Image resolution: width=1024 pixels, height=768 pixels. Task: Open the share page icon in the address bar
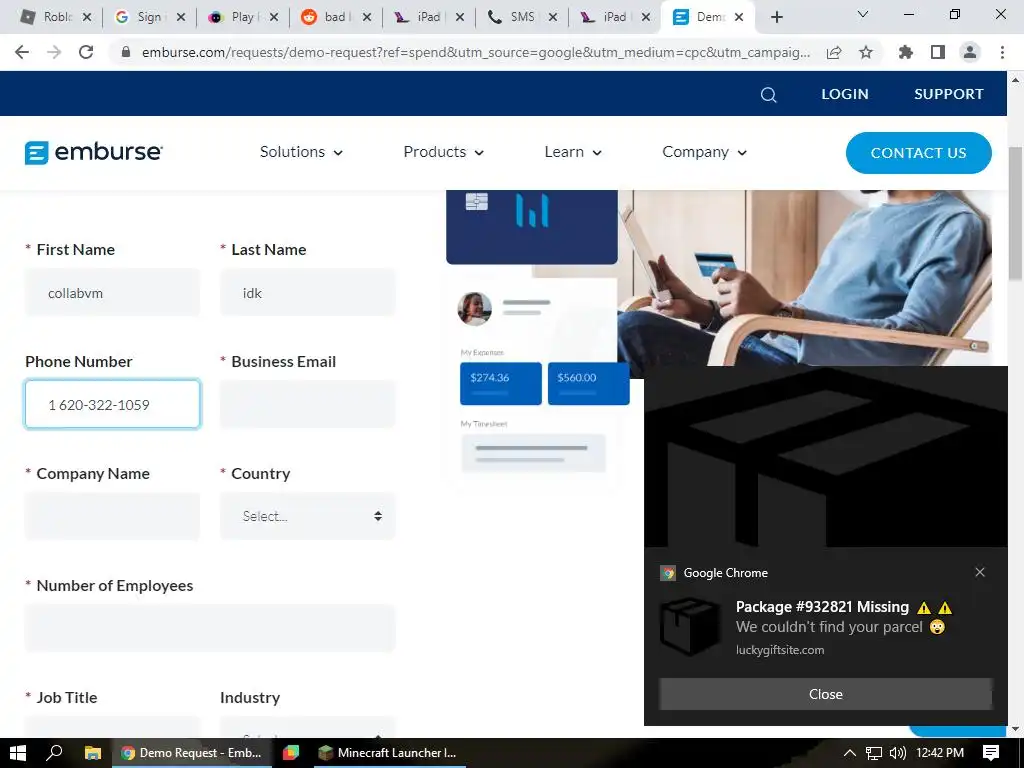pyautogui.click(x=834, y=52)
